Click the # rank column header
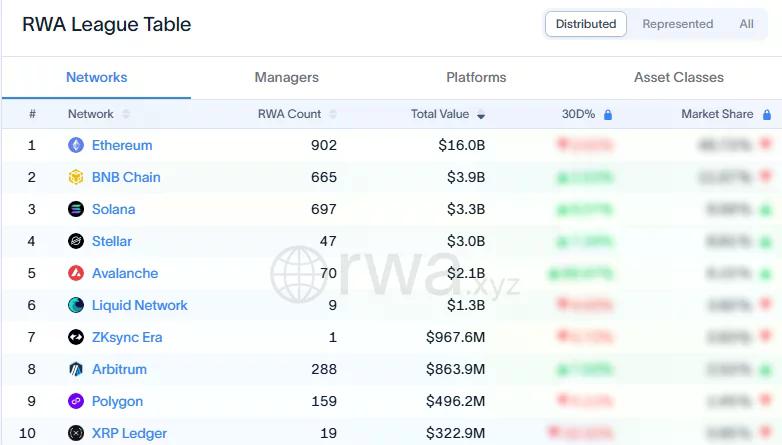This screenshot has height=445, width=782. [x=32, y=114]
